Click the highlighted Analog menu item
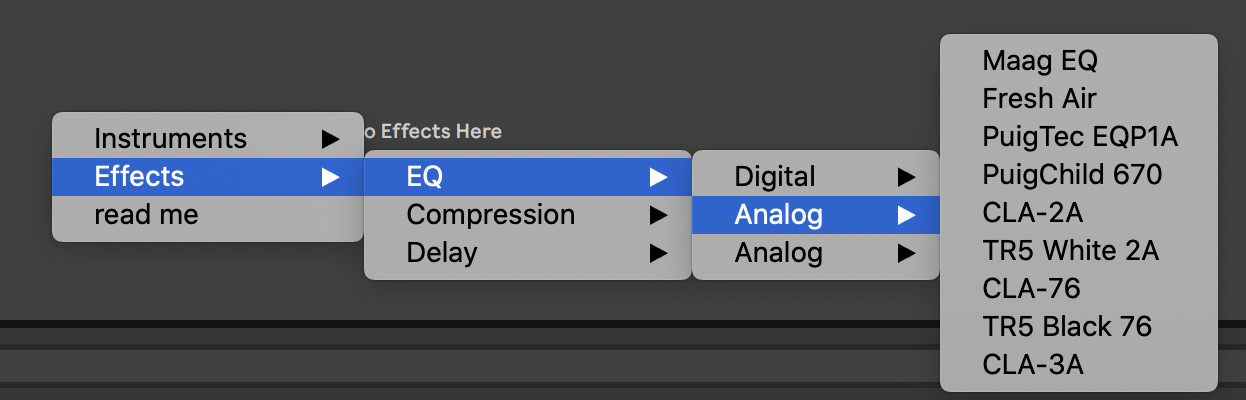 coord(815,214)
